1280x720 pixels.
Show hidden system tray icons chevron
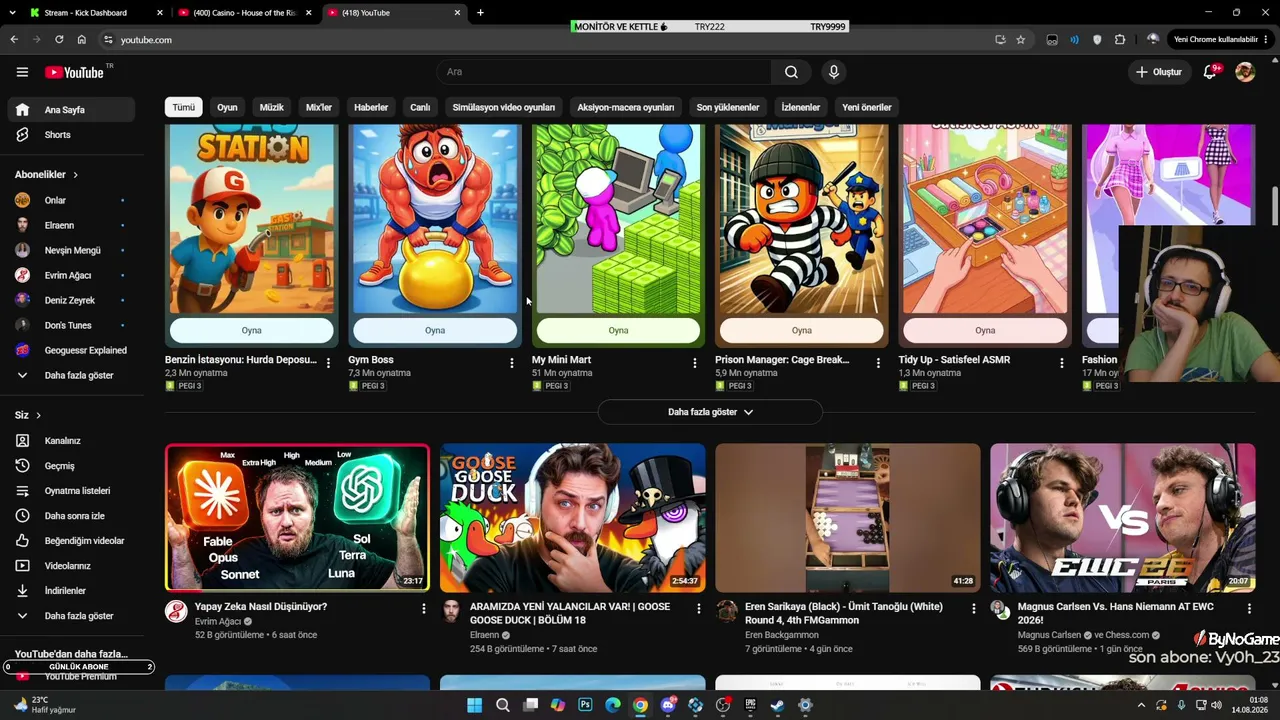tap(1141, 705)
